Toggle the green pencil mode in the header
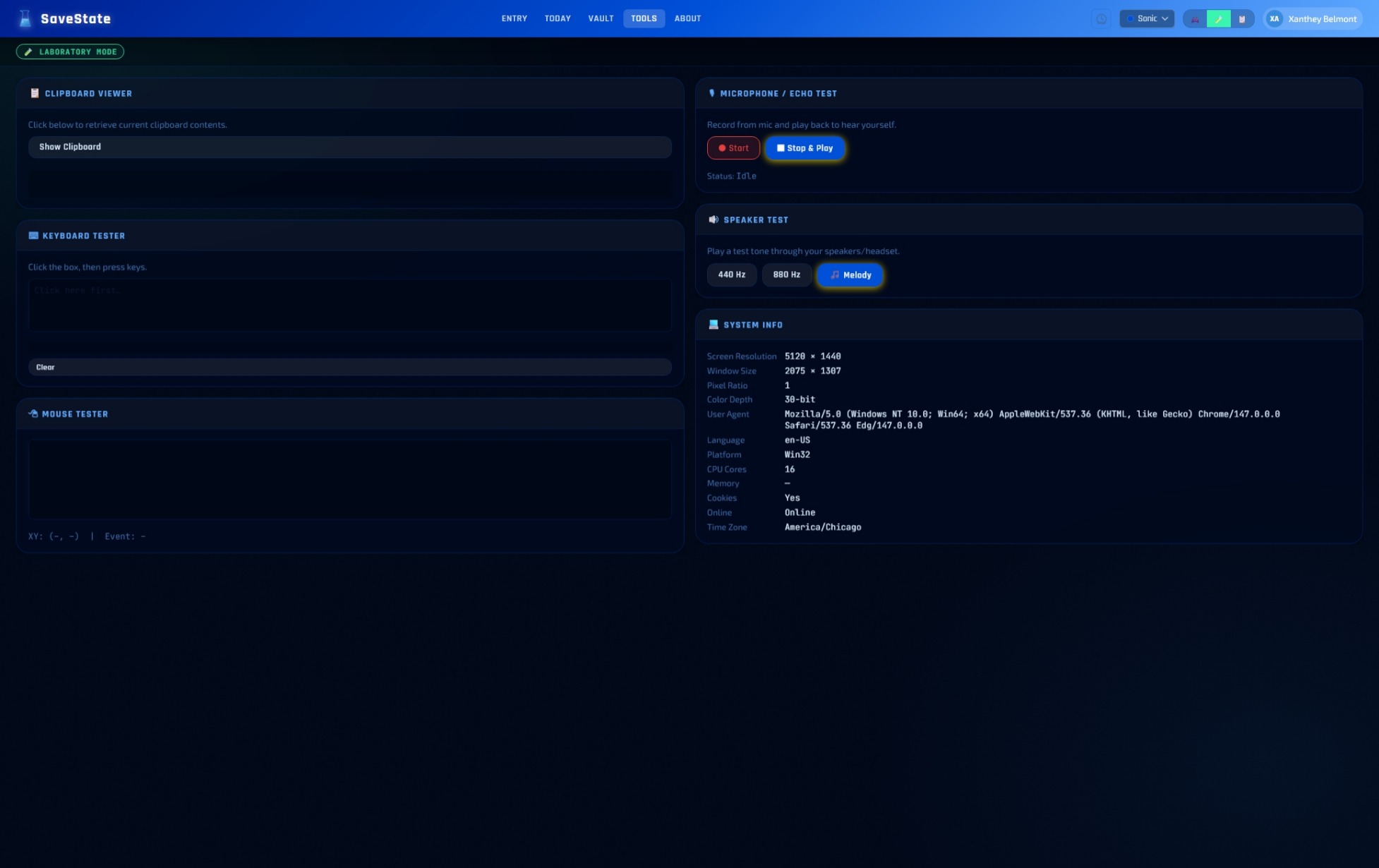The width and height of the screenshot is (1379, 868). (x=1218, y=18)
